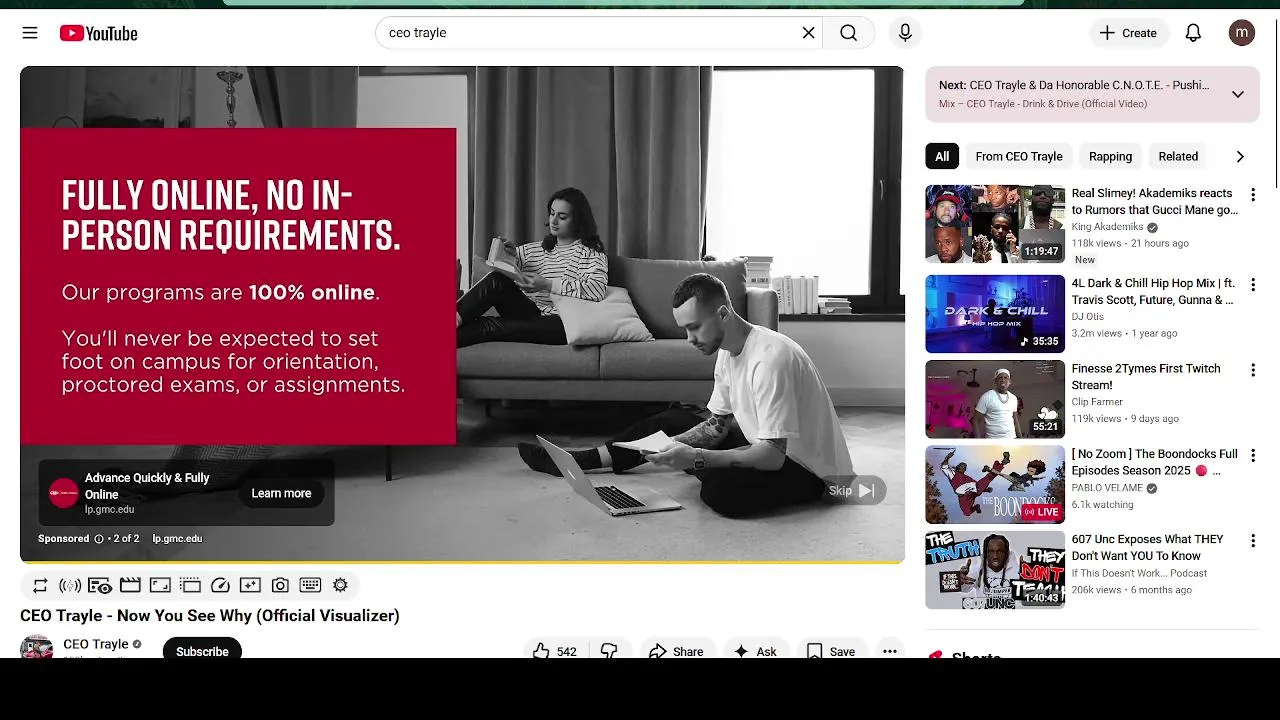Open menu for Dark & Chill mix
The image size is (1280, 720).
click(1252, 285)
